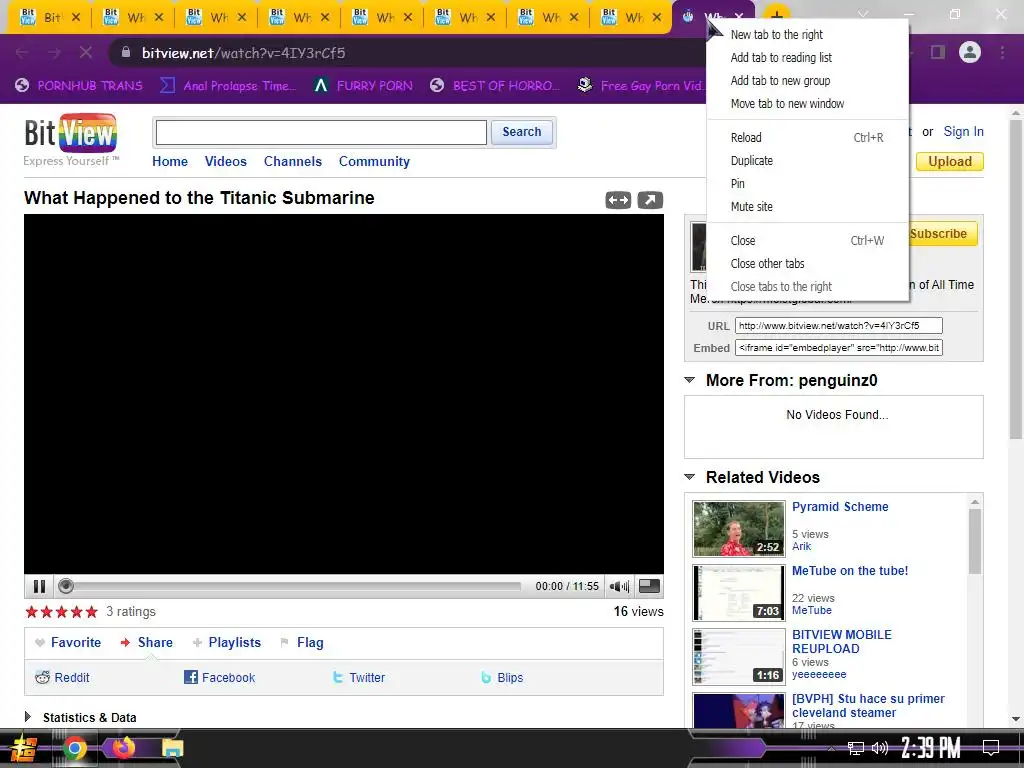The height and width of the screenshot is (768, 1024).
Task: Click the Reddit share icon
Action: point(42,677)
